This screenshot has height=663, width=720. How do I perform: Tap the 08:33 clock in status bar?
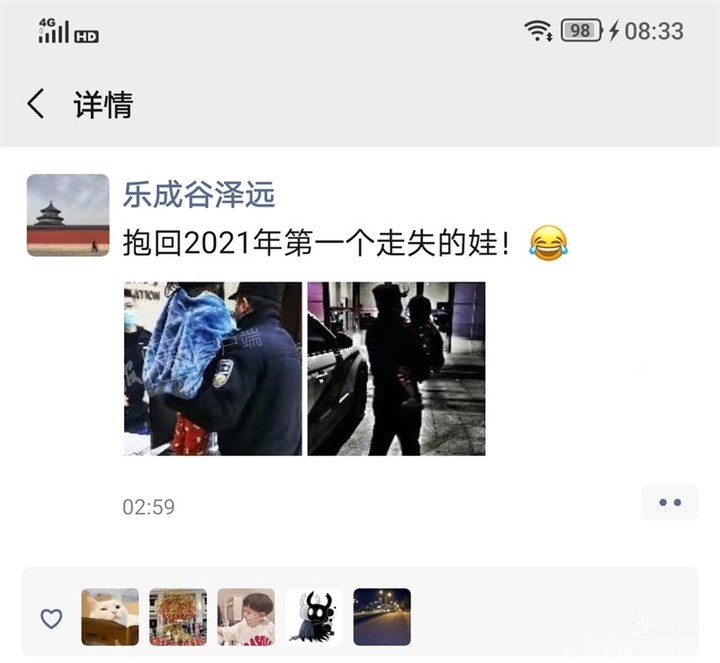tap(654, 31)
